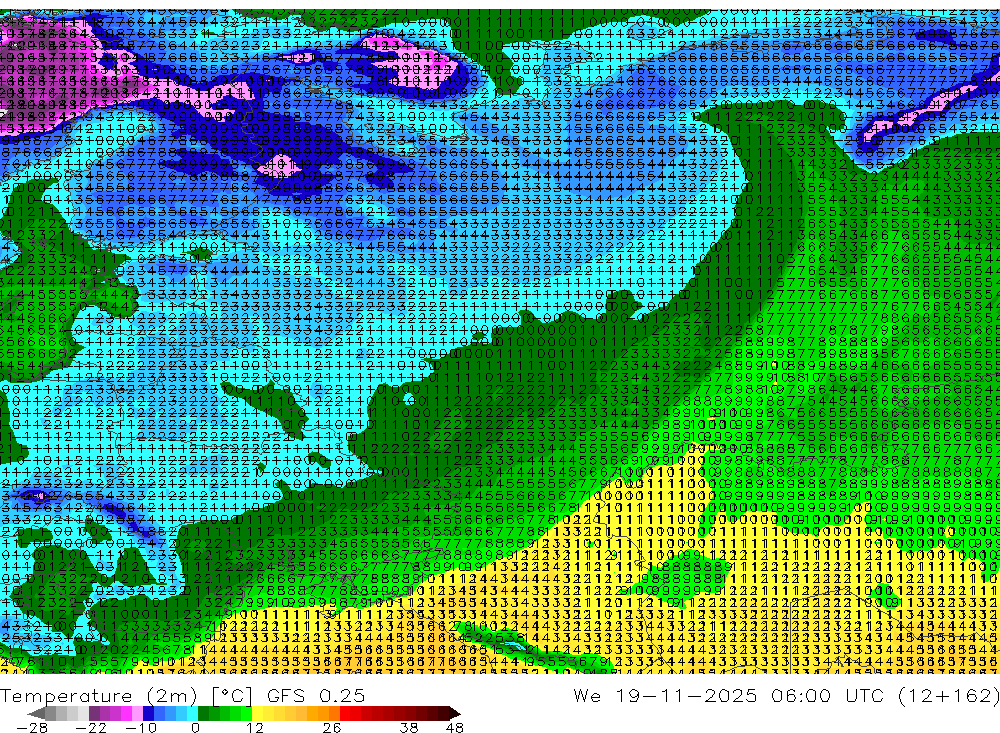Click the "26" color scale label
The width and height of the screenshot is (1000, 733).
pyautogui.click(x=332, y=728)
